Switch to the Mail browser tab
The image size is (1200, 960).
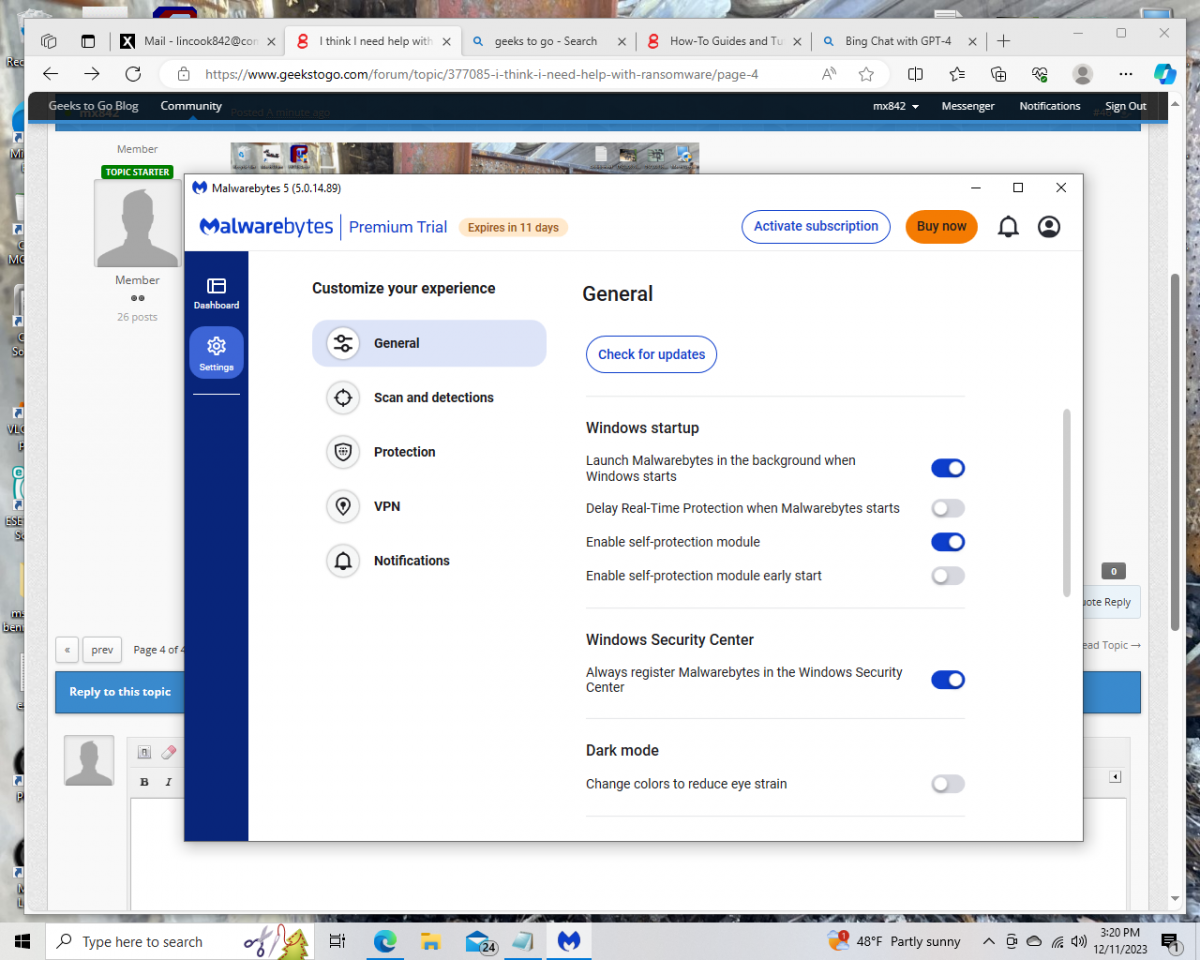[198, 41]
